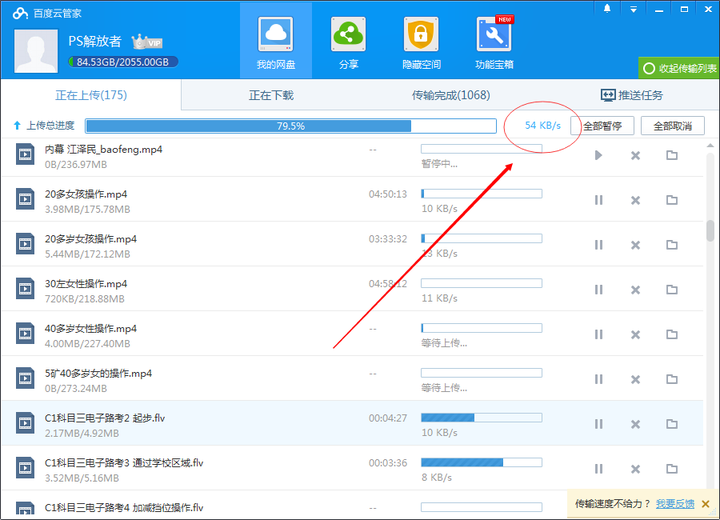Click video file icon of 起步.flv
720x520 pixels.
pyautogui.click(x=25, y=423)
